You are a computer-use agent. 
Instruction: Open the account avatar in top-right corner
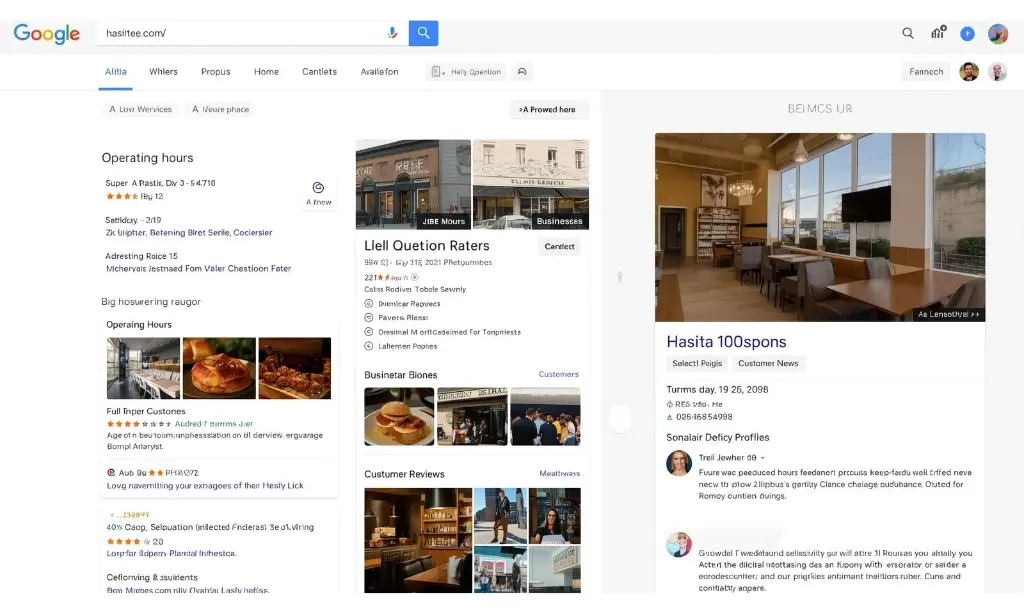pos(997,33)
